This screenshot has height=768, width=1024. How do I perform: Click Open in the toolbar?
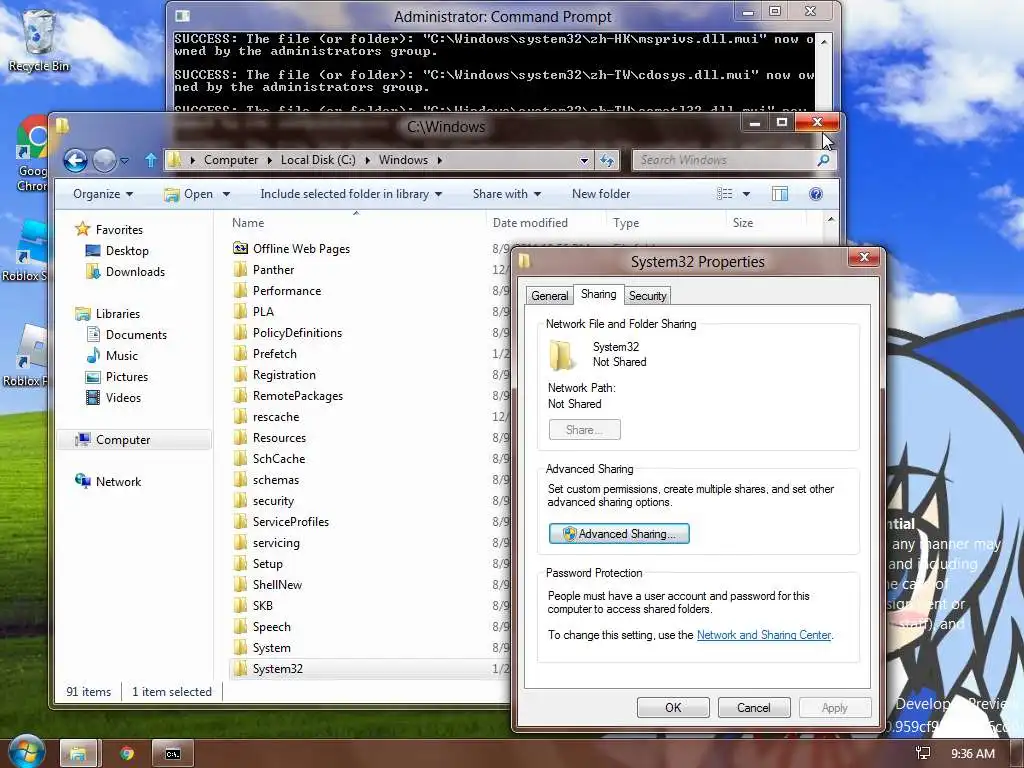pos(189,194)
